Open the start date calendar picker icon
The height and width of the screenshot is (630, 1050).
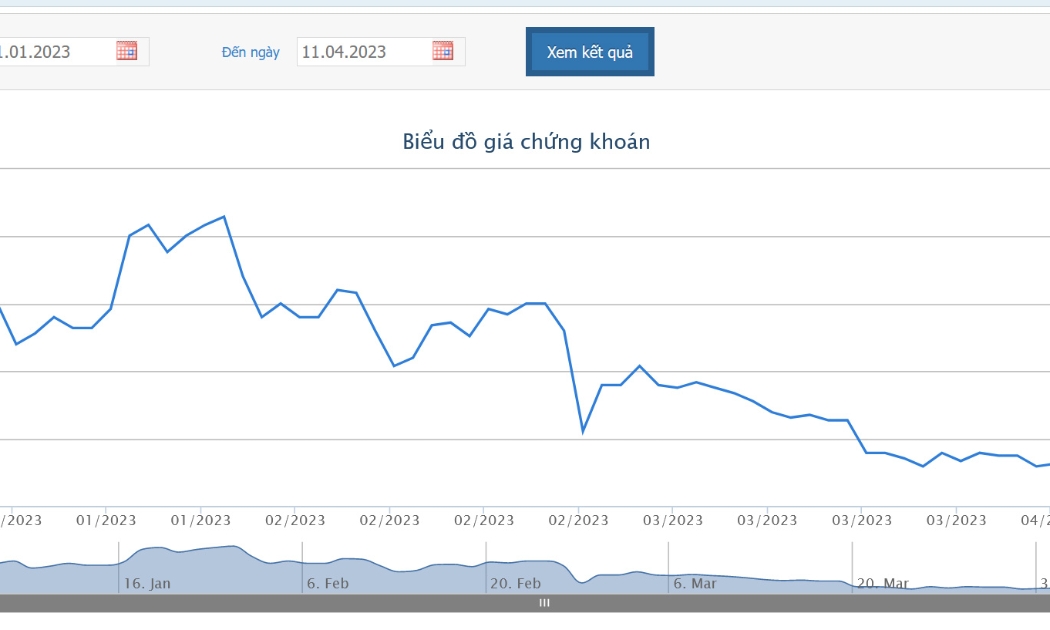tap(127, 51)
